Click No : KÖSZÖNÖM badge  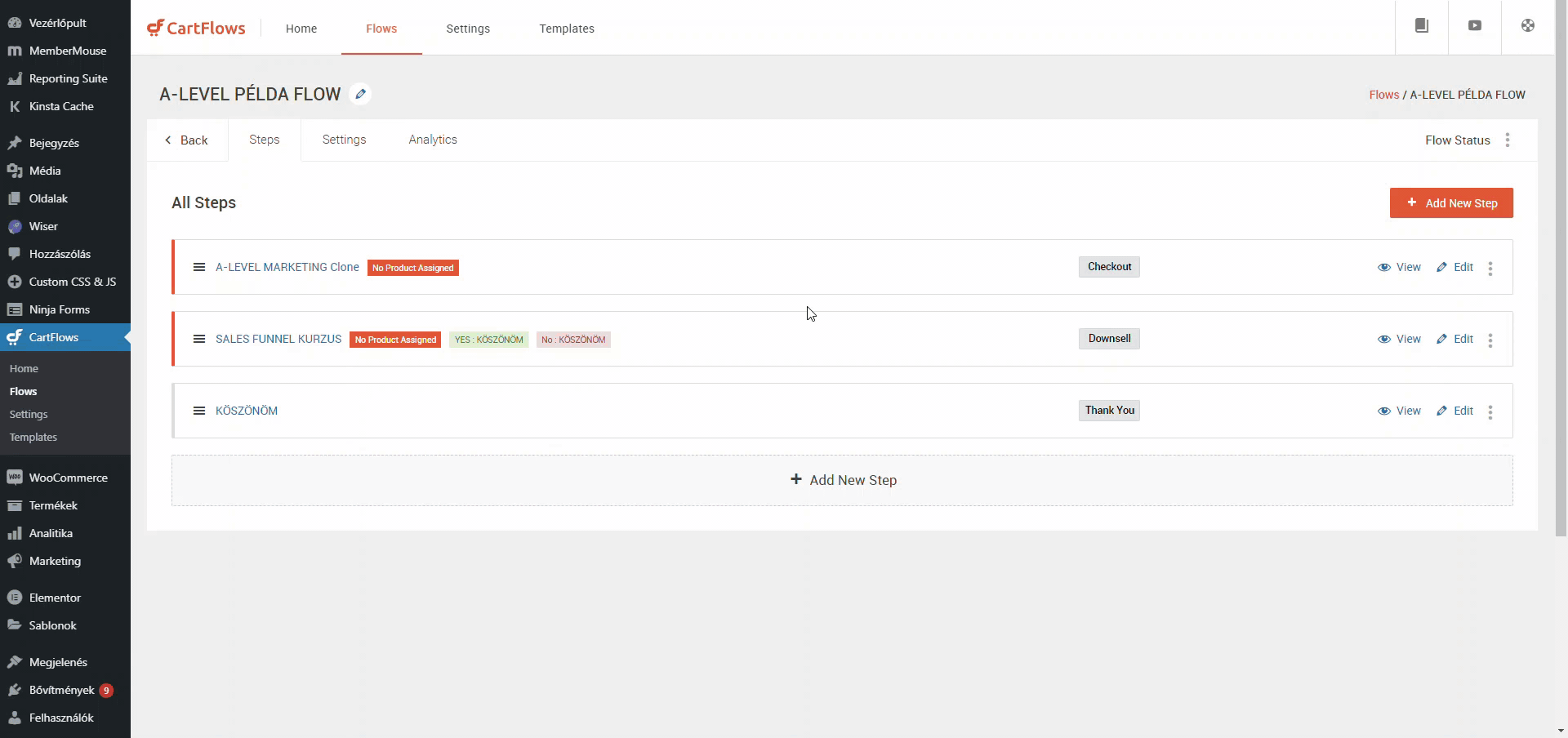tap(573, 340)
